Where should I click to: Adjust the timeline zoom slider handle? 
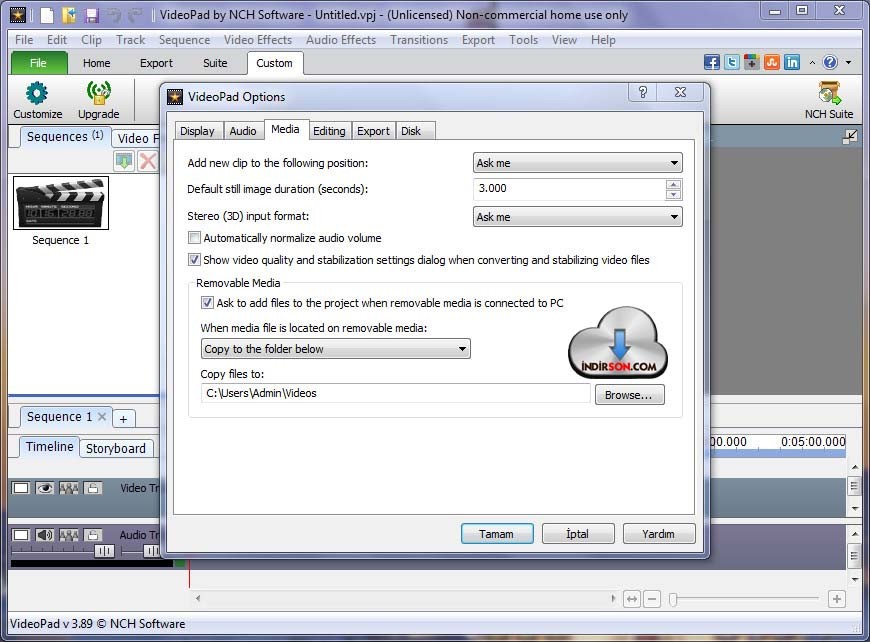[x=673, y=599]
